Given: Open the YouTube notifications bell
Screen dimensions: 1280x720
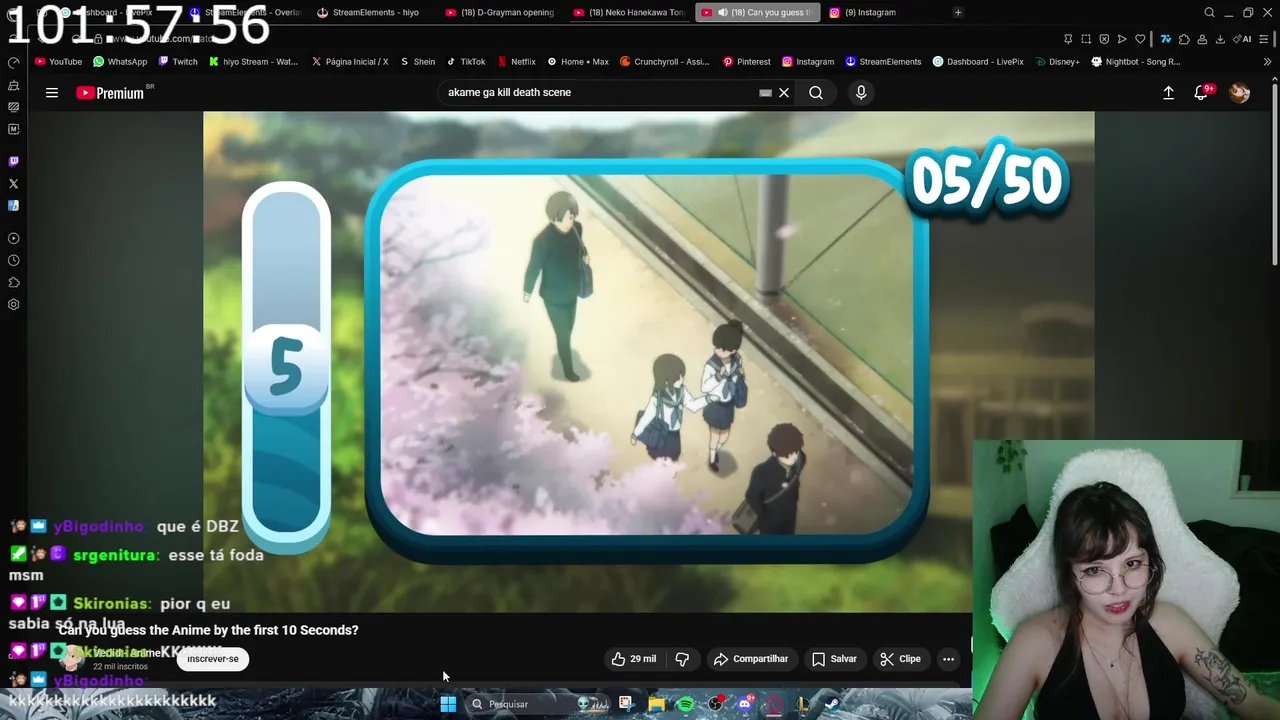Looking at the screenshot, I should pyautogui.click(x=1201, y=93).
